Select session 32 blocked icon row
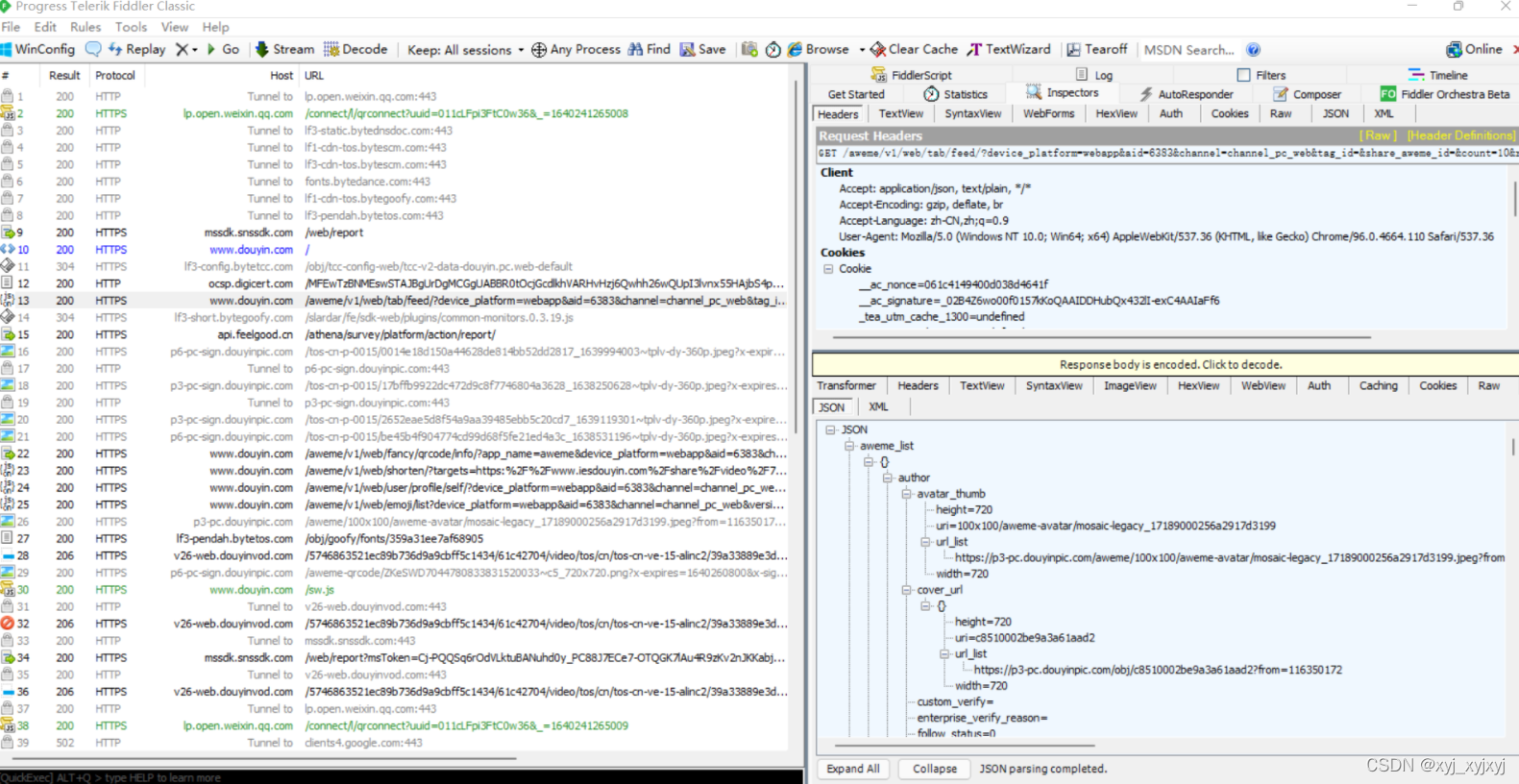 (394, 624)
